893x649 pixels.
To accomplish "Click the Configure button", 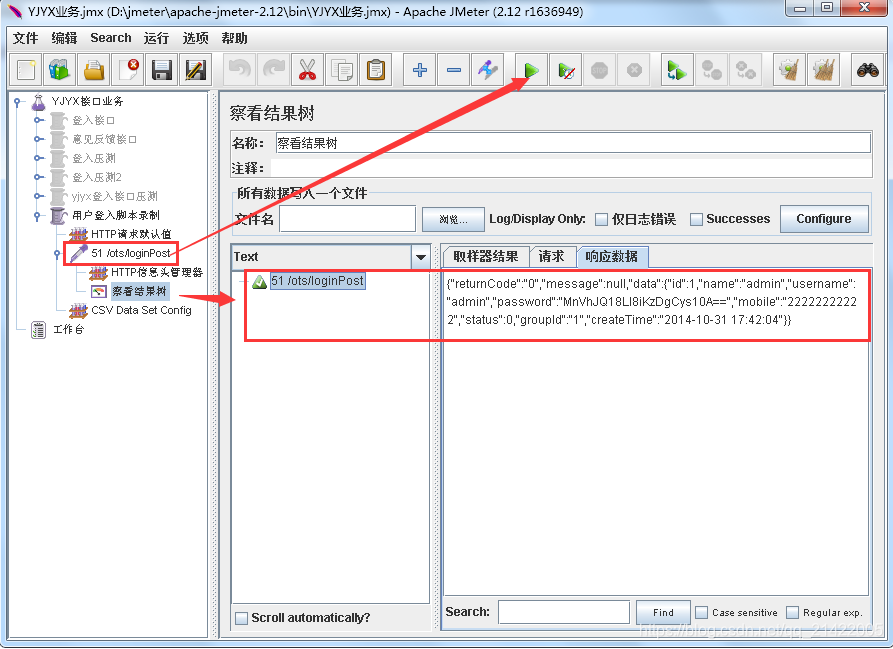I will pyautogui.click(x=824, y=219).
